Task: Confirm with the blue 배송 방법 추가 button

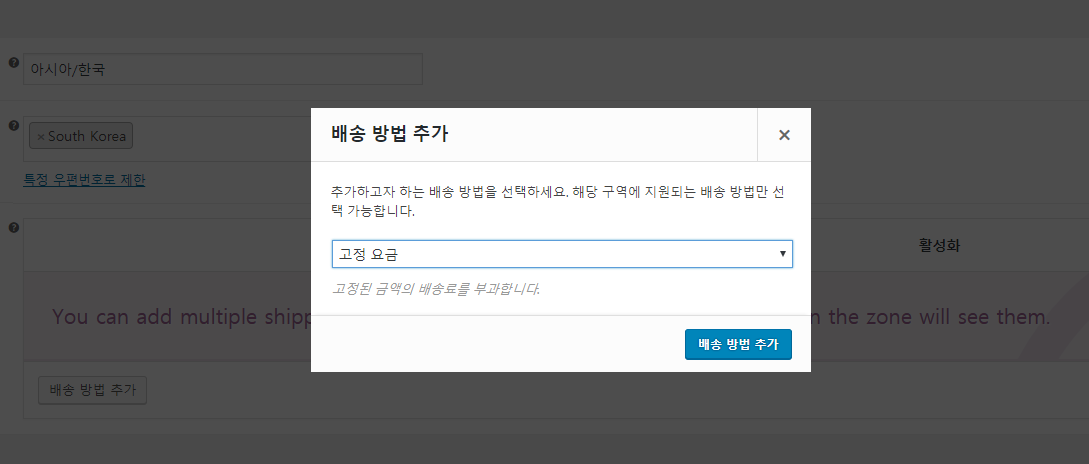Action: tap(738, 345)
